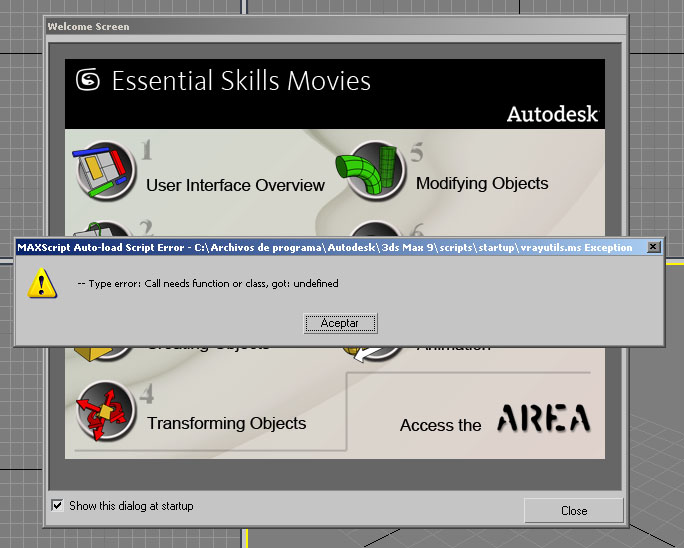Viewport: 684px width, 548px height.
Task: Click the Autodesk logo text
Action: [x=553, y=114]
